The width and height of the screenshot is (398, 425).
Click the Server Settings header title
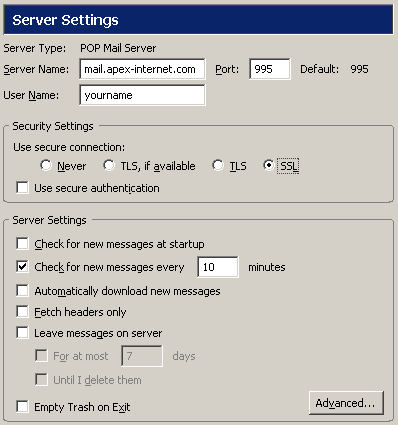pyautogui.click(x=65, y=20)
